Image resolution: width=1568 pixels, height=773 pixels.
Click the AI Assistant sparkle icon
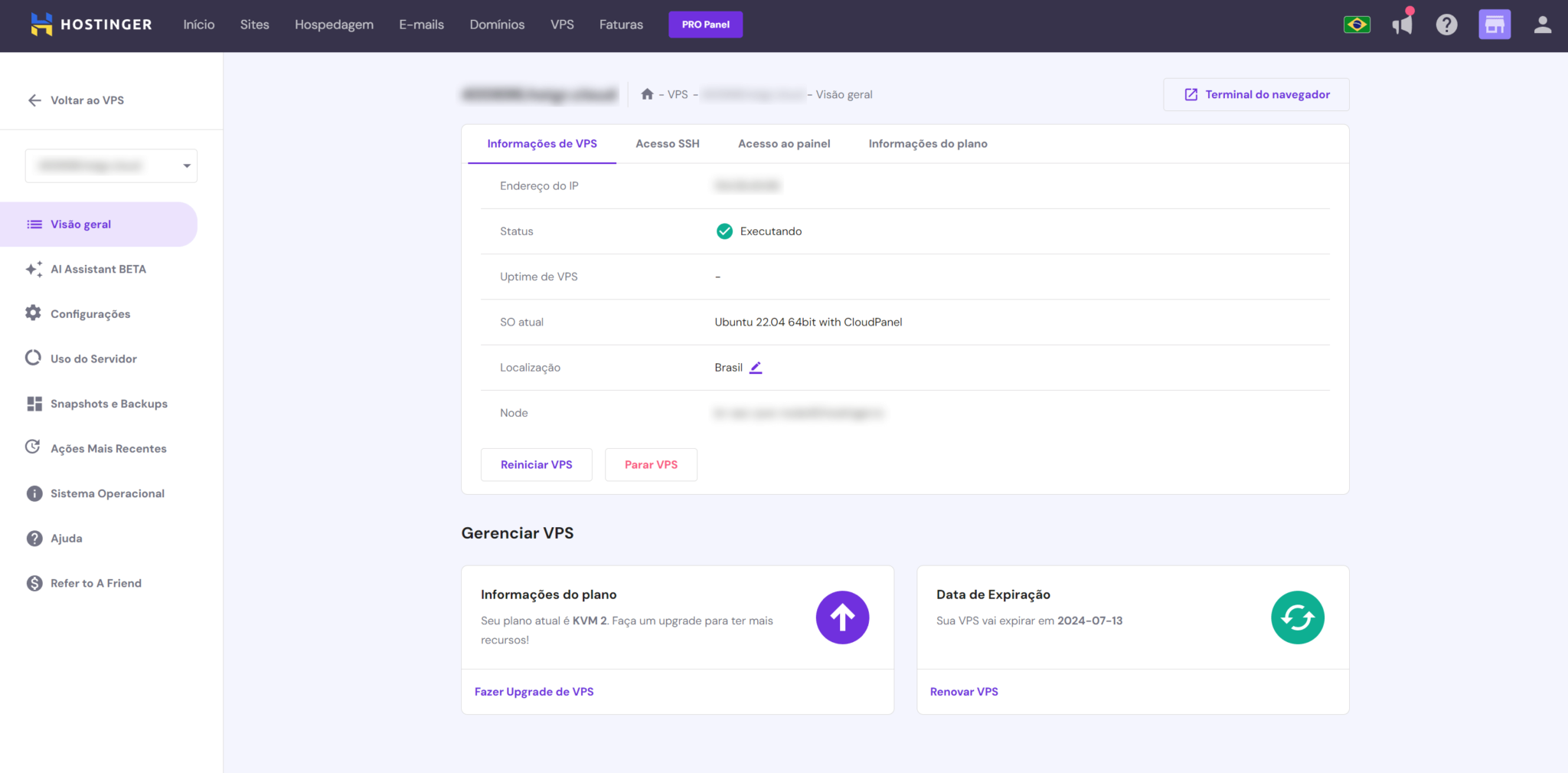pyautogui.click(x=34, y=269)
